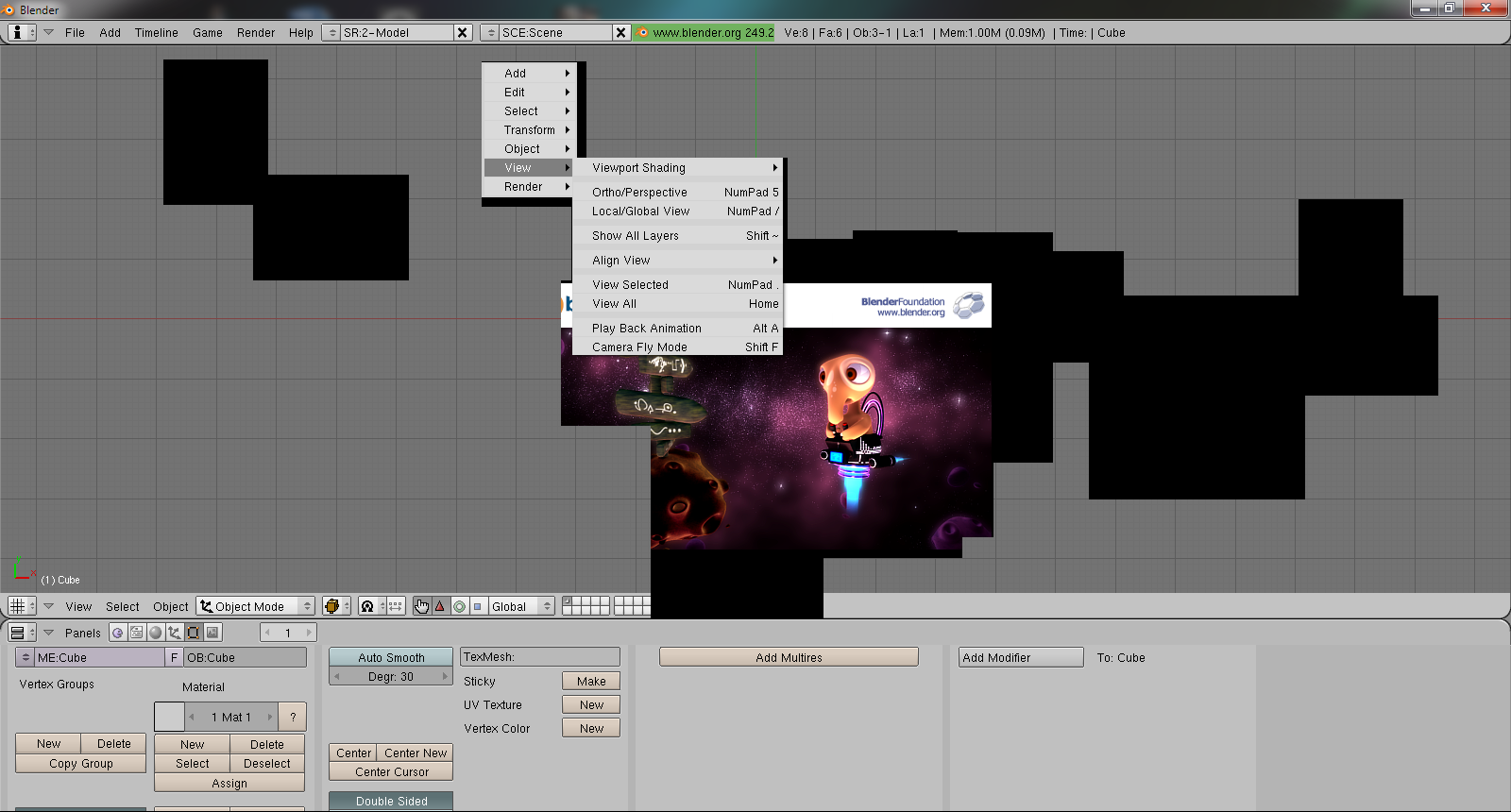Click the SR:2-Model screen name field

point(397,32)
